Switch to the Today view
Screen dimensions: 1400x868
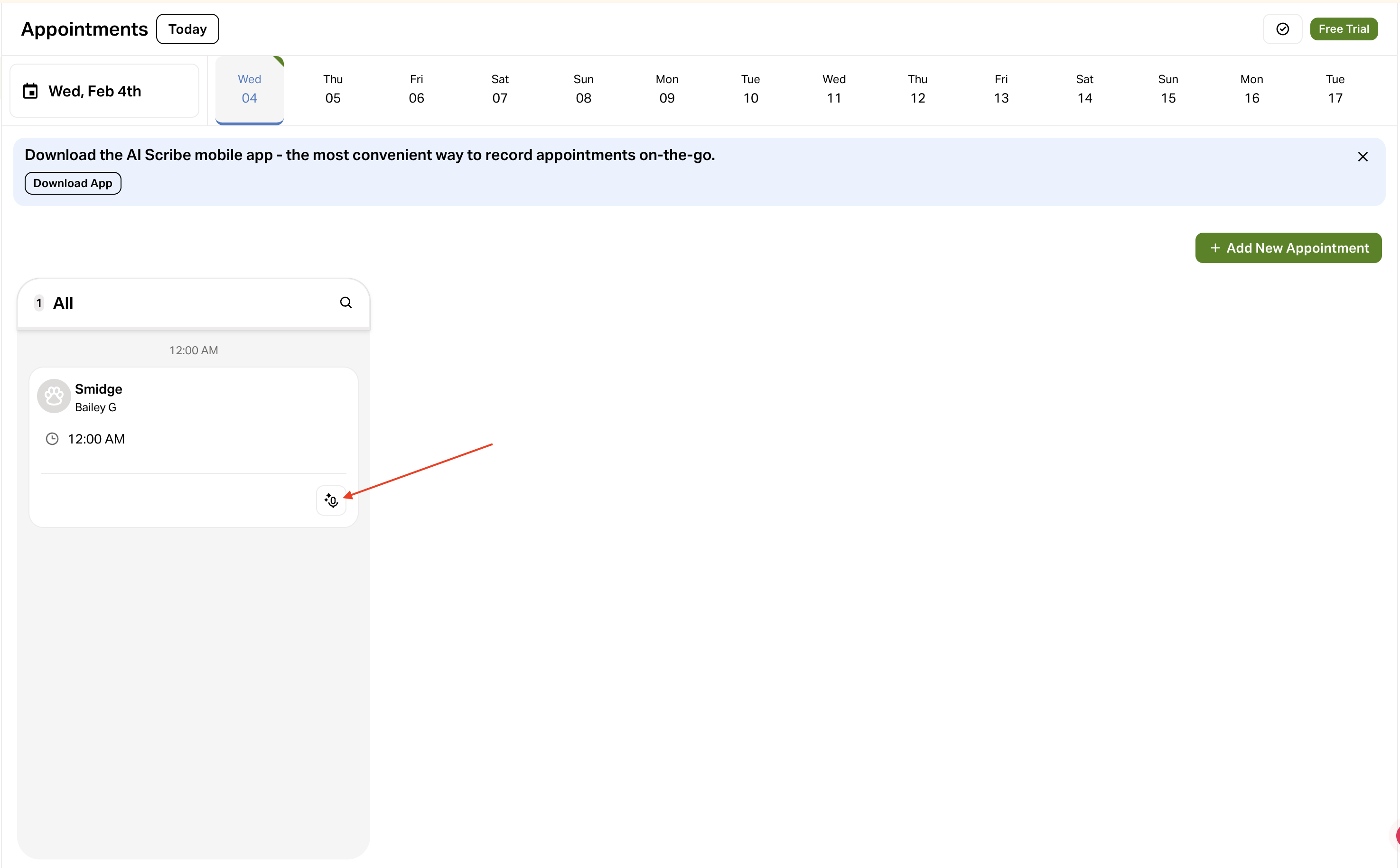(x=187, y=28)
